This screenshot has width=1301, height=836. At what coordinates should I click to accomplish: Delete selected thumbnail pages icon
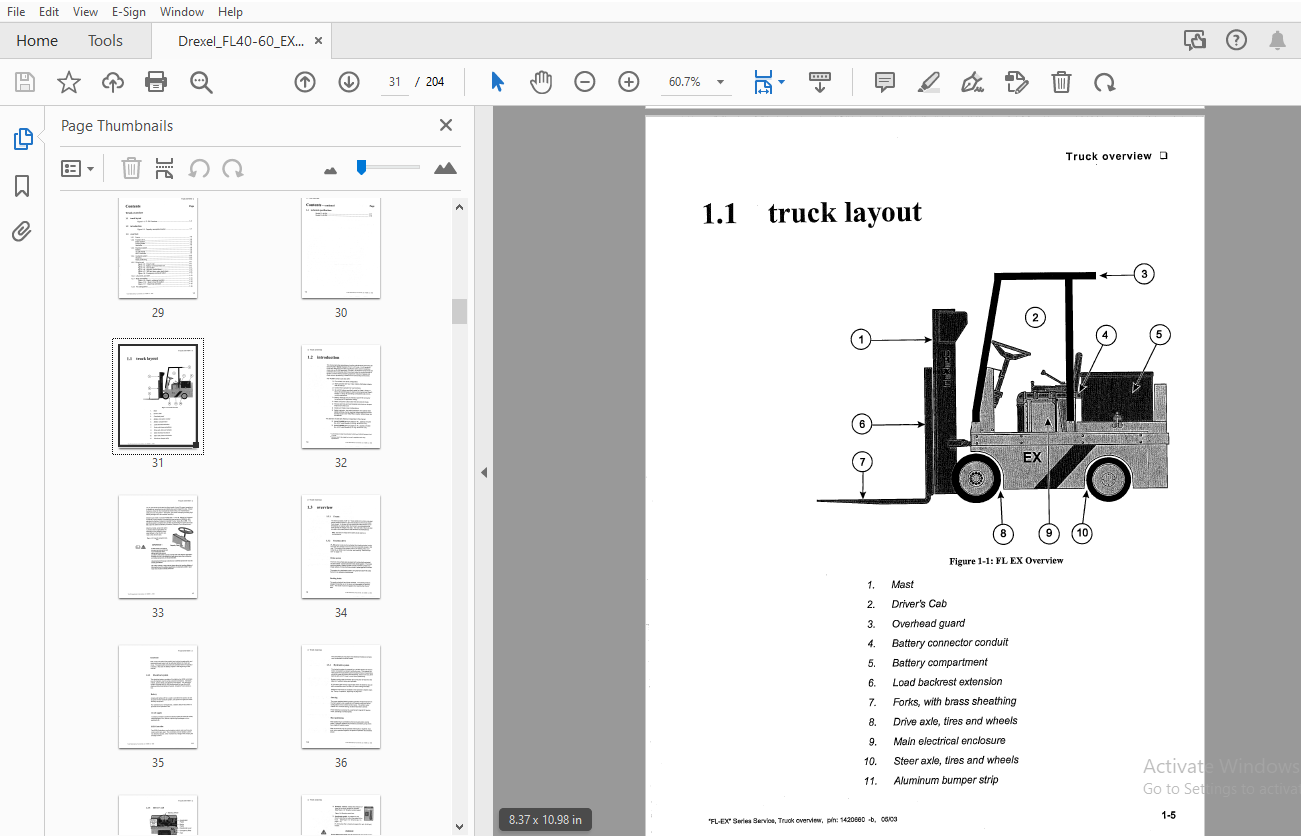point(131,168)
